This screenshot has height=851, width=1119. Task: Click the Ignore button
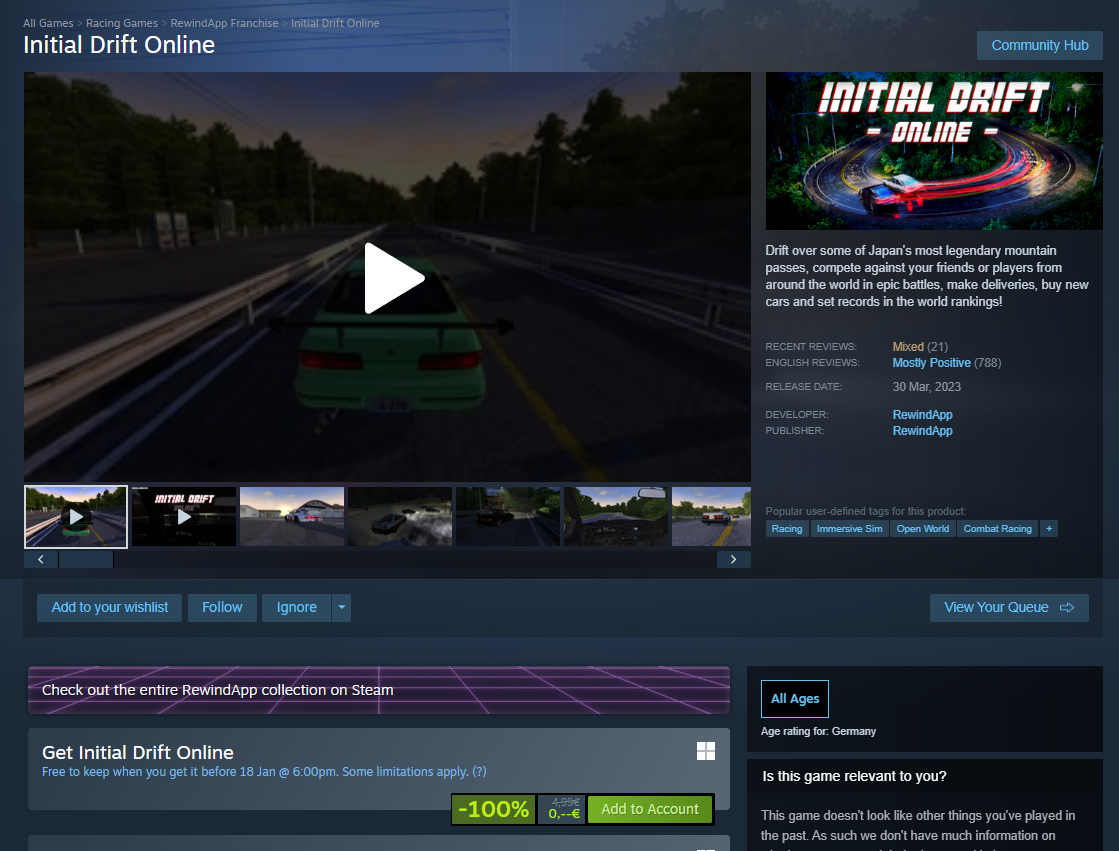point(296,607)
